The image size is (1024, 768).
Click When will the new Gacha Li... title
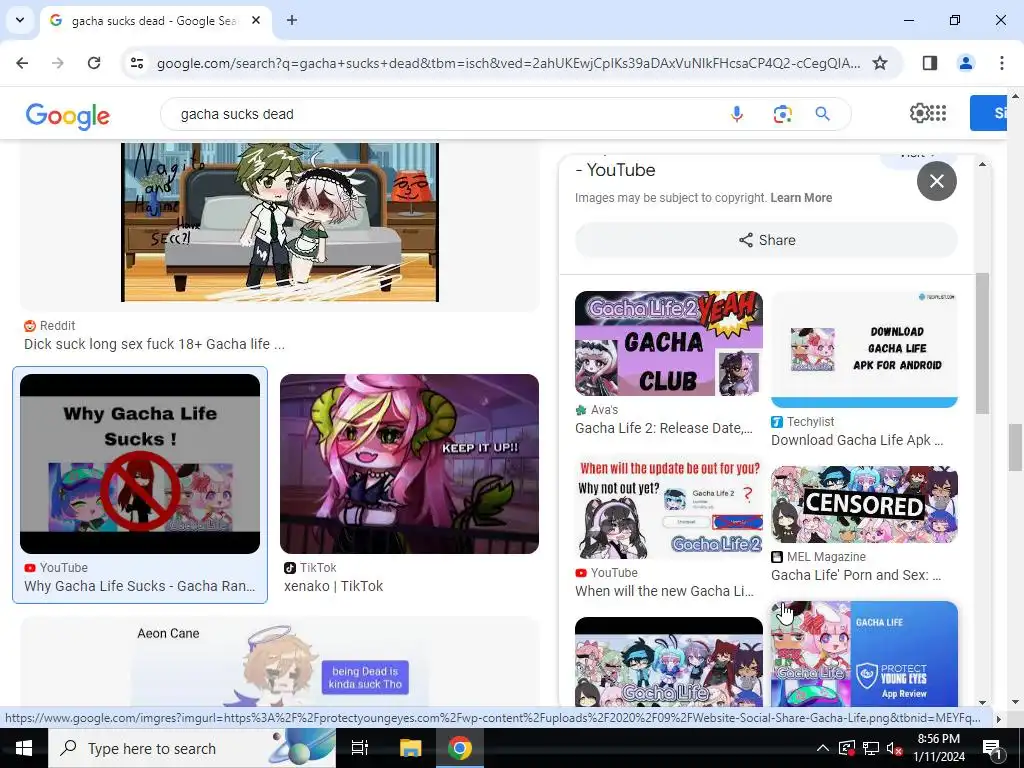point(664,591)
